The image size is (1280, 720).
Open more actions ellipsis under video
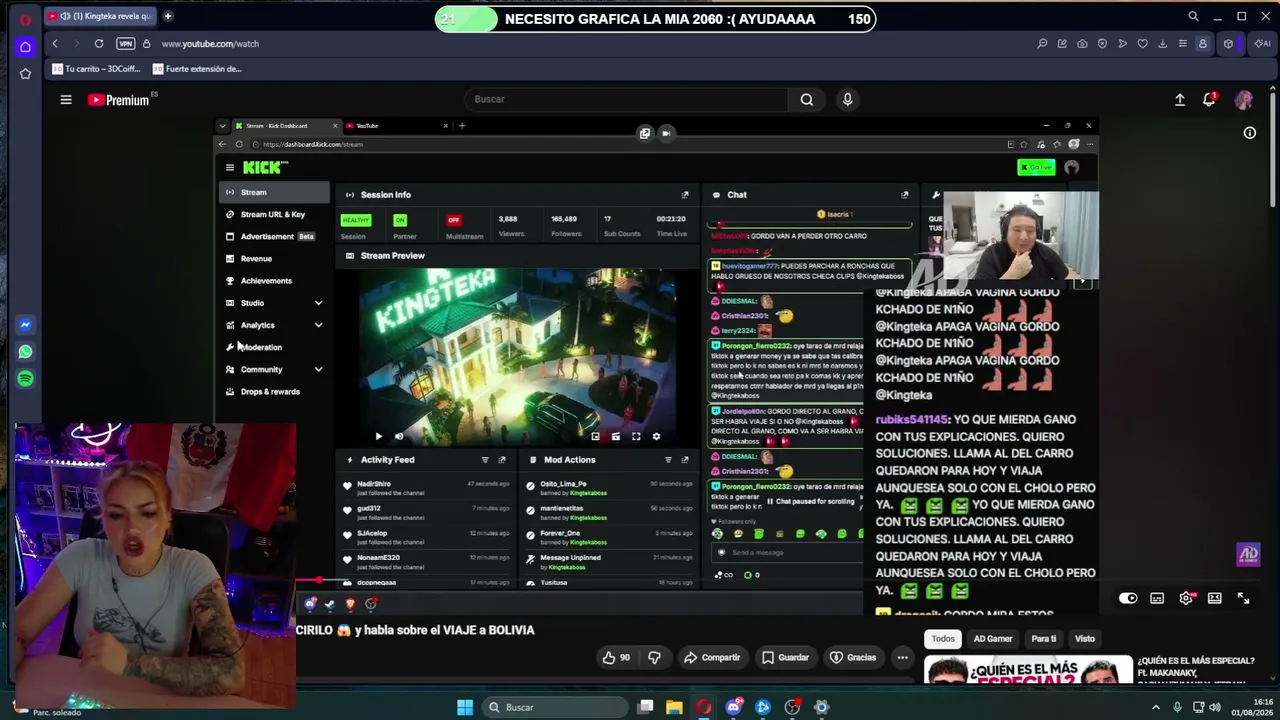tap(902, 657)
